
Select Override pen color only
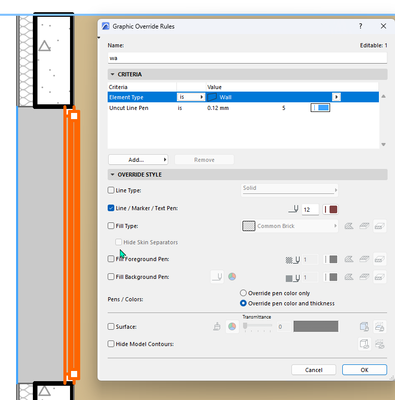[x=243, y=293]
